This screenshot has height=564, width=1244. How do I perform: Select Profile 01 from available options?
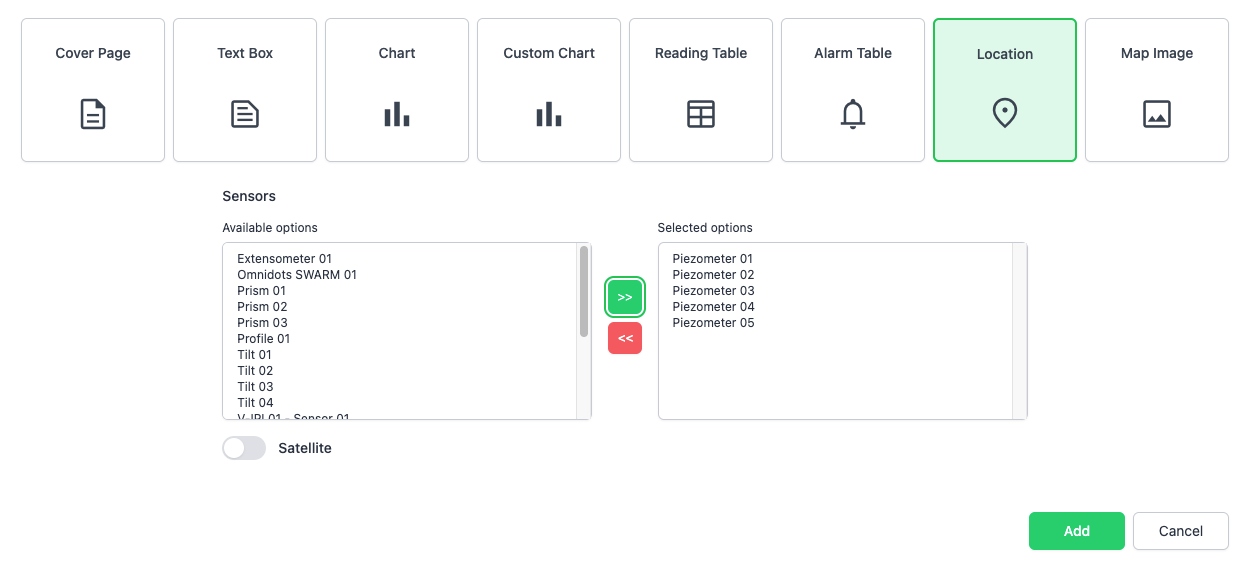(264, 339)
